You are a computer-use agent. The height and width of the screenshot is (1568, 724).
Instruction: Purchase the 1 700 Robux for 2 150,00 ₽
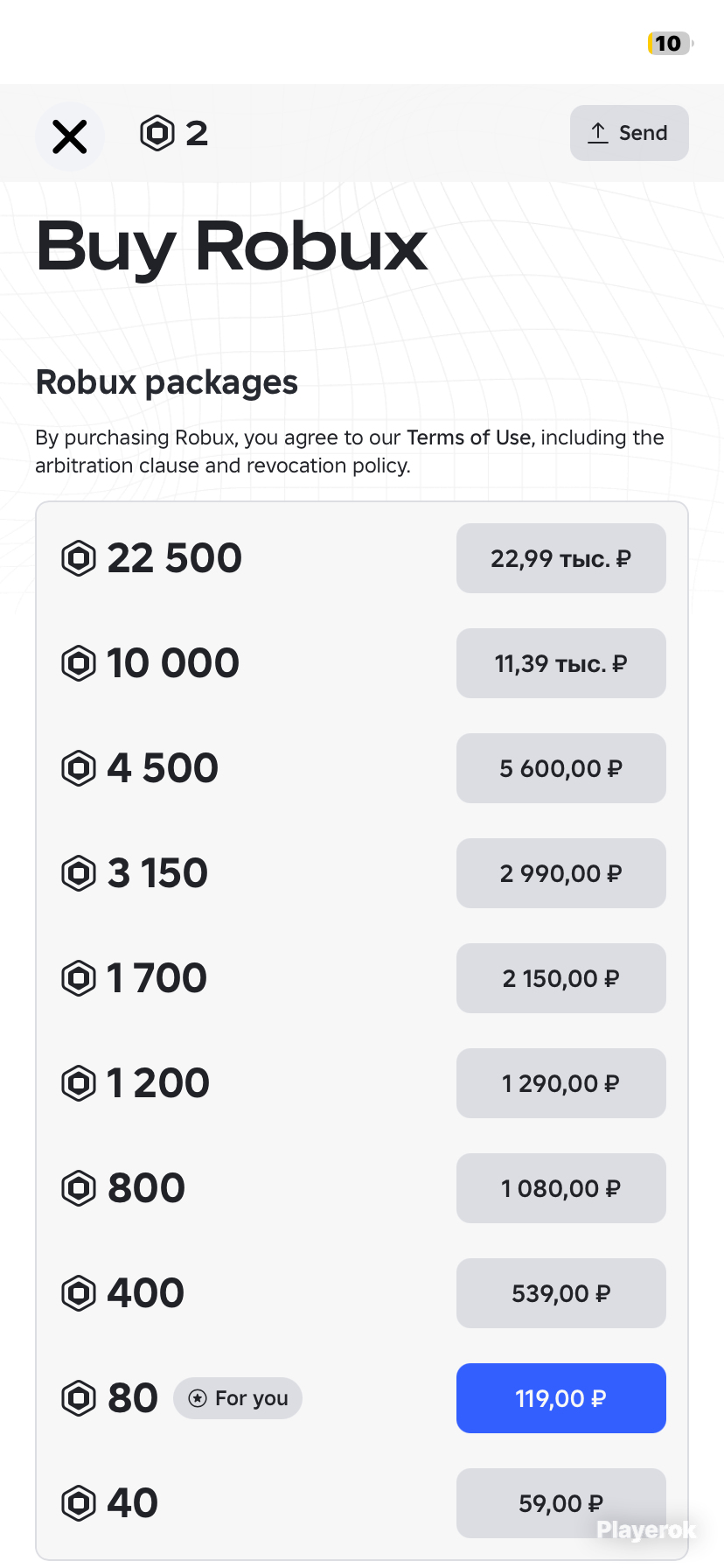coord(561,978)
